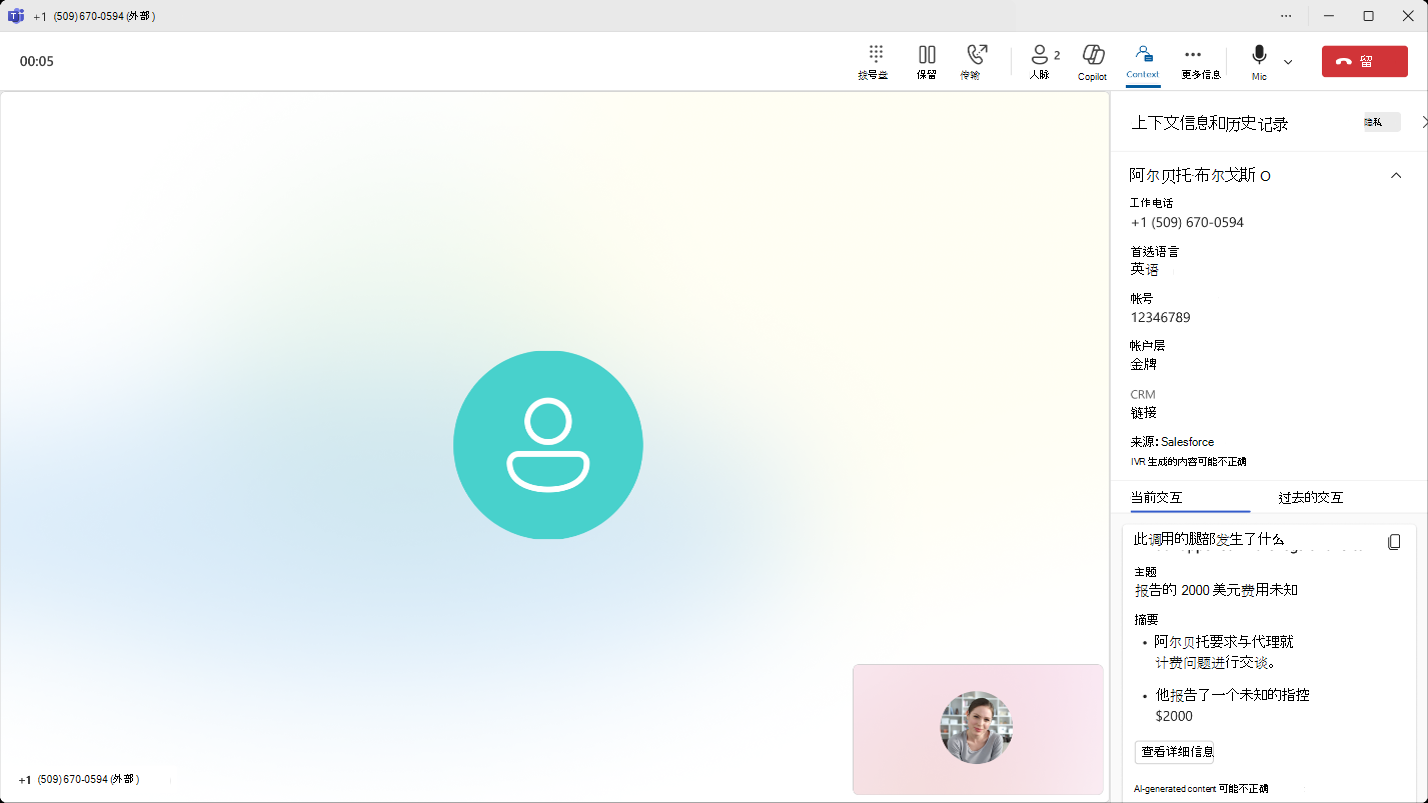Click the preferred language value 英语
1428x803 pixels.
pos(1144,270)
